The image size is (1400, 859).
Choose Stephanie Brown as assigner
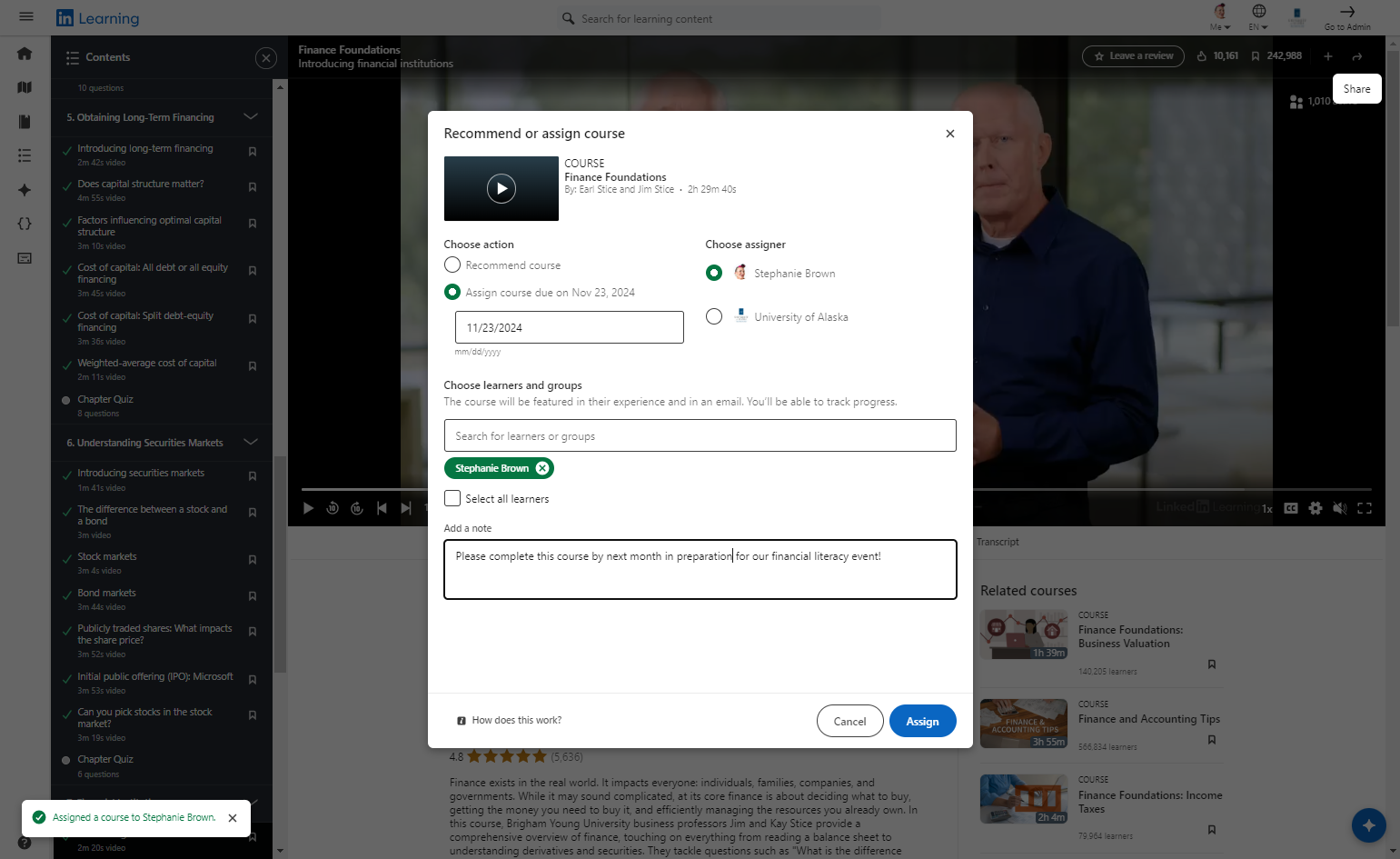(x=714, y=273)
